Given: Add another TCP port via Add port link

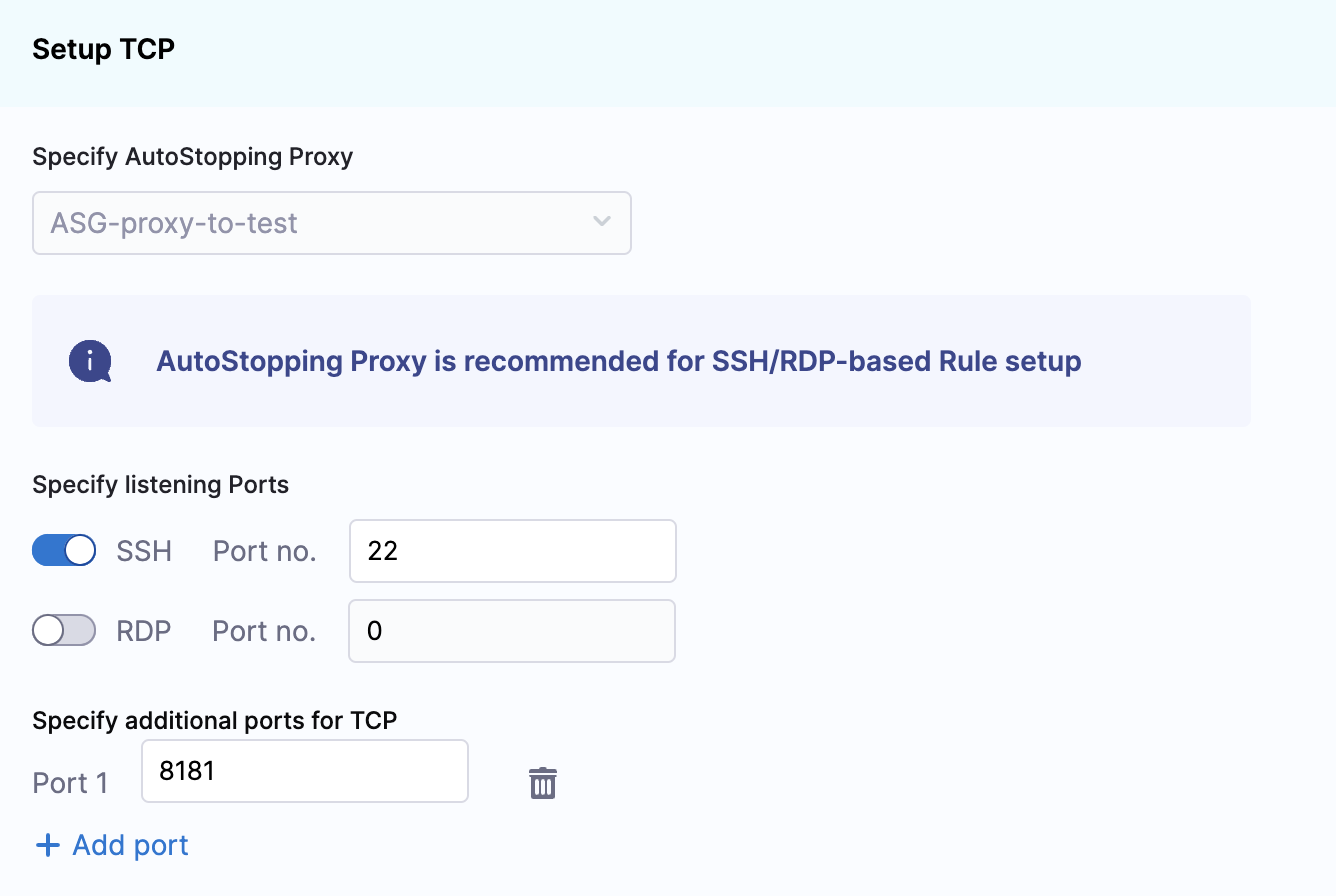Looking at the screenshot, I should click(112, 846).
